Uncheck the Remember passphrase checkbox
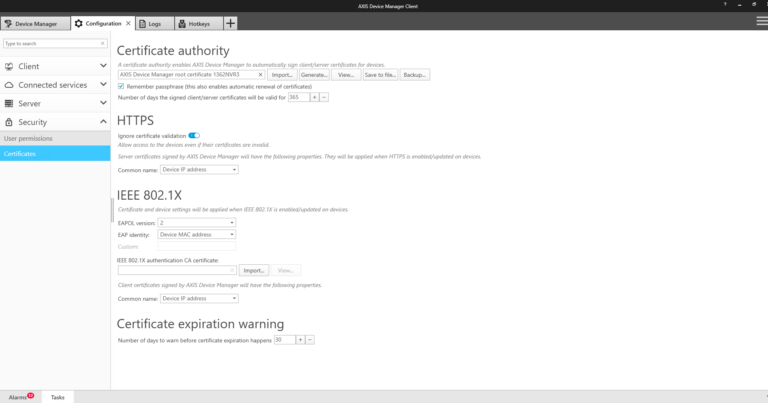The image size is (768, 403). coord(122,86)
